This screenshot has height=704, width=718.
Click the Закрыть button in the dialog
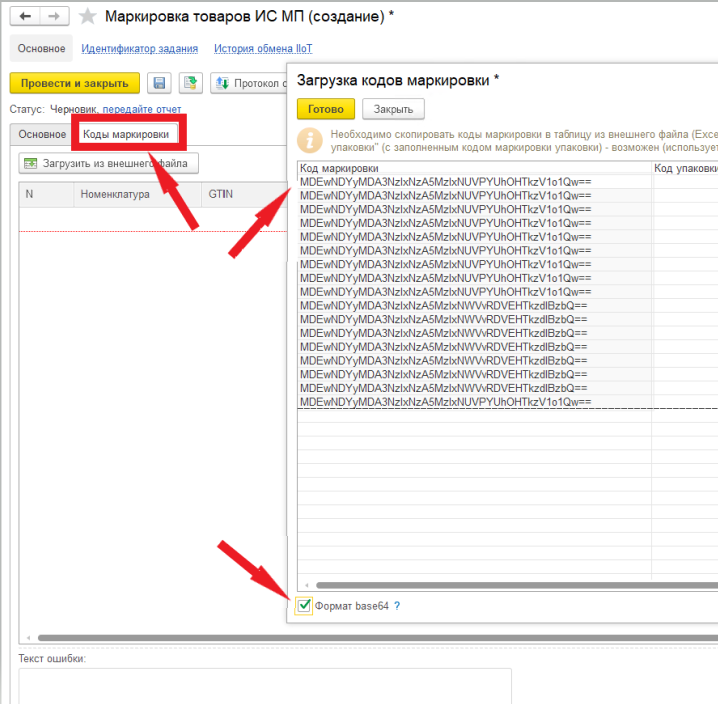click(393, 109)
